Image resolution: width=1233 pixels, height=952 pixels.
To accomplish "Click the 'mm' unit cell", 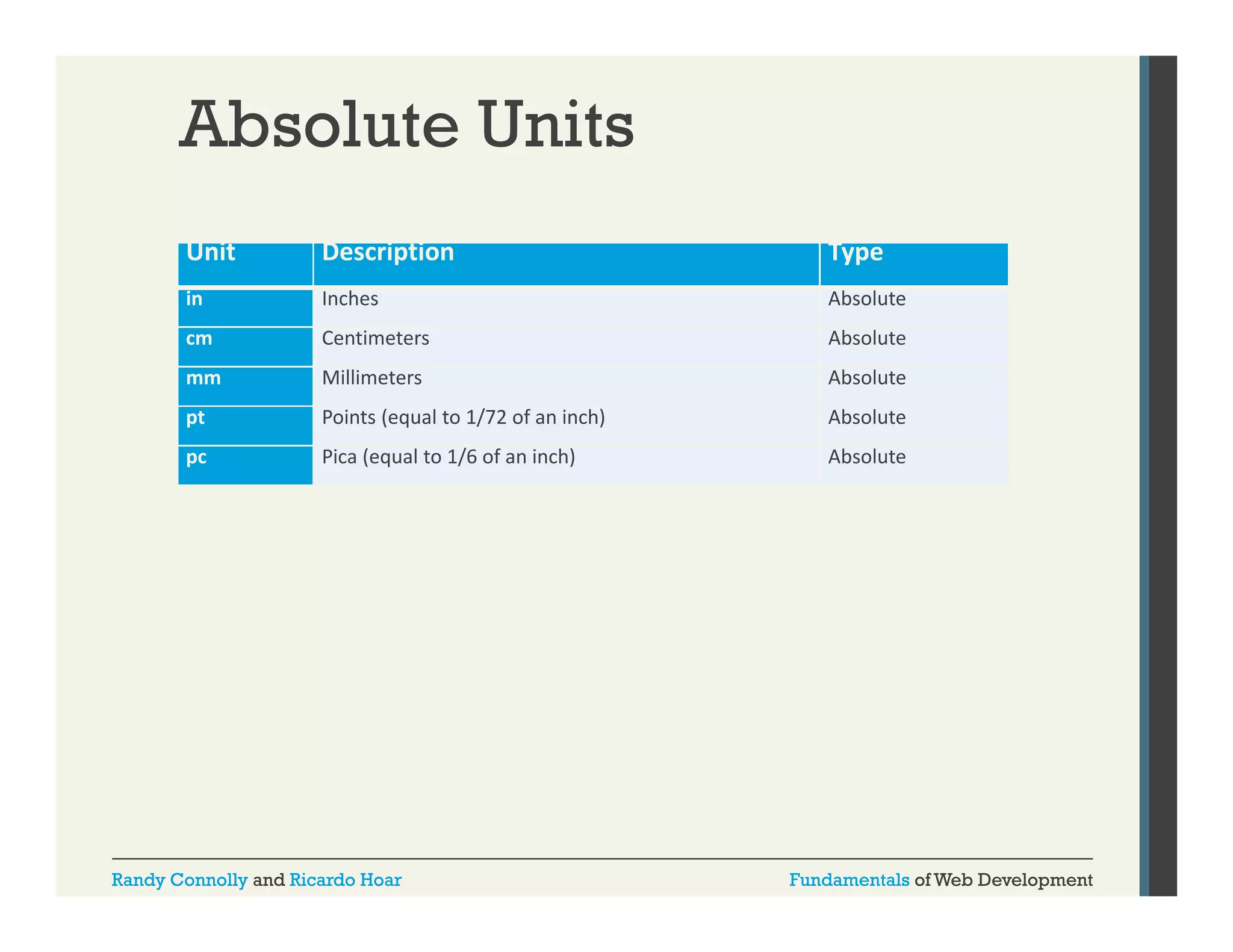I will (246, 386).
